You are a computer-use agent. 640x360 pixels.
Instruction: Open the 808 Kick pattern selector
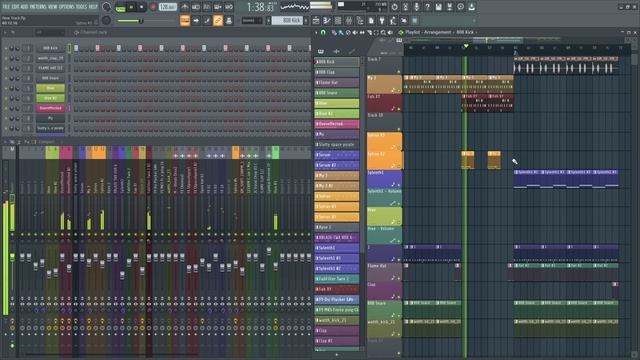287,20
